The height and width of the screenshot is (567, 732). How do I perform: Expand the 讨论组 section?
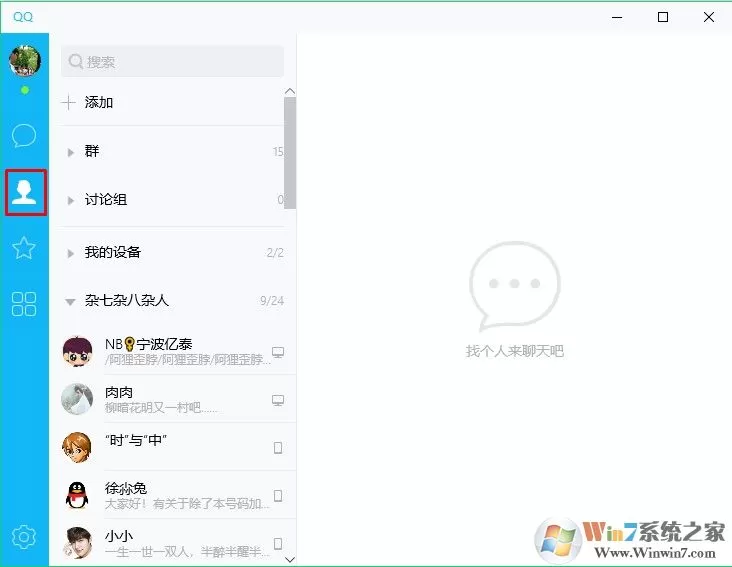(x=173, y=200)
